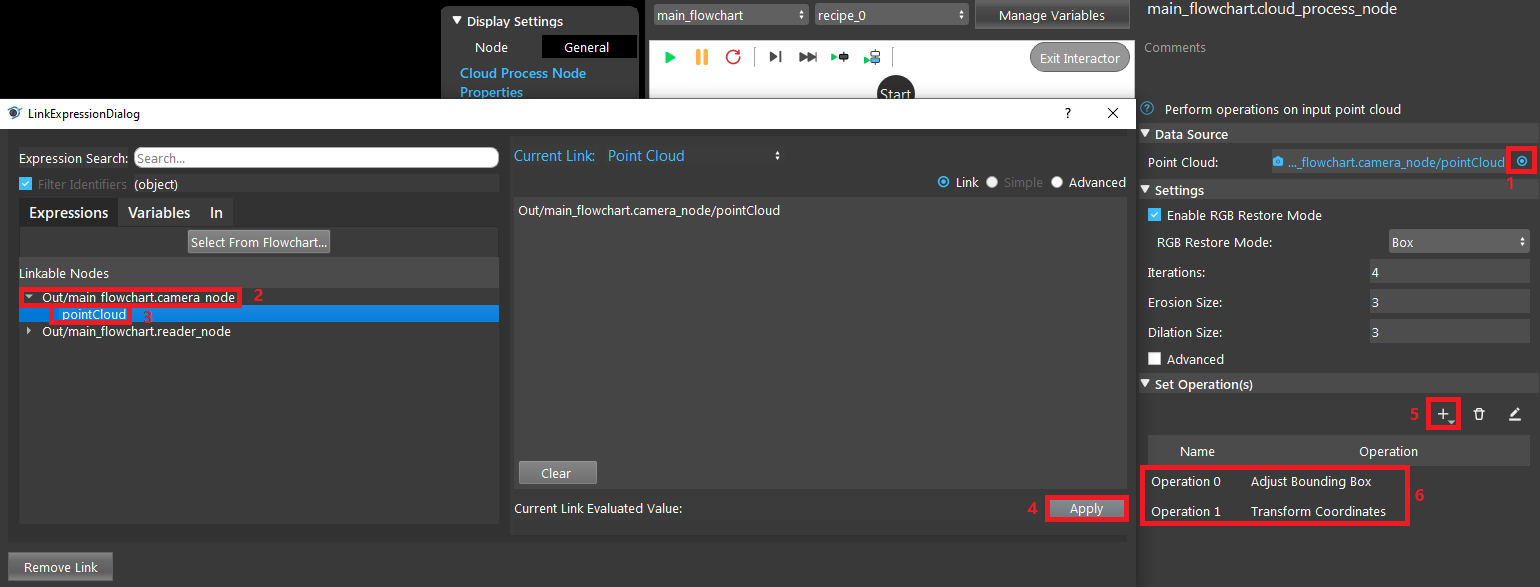Close the LinkExpressionDialog window
This screenshot has width=1540, height=587.
pyautogui.click(x=1113, y=113)
